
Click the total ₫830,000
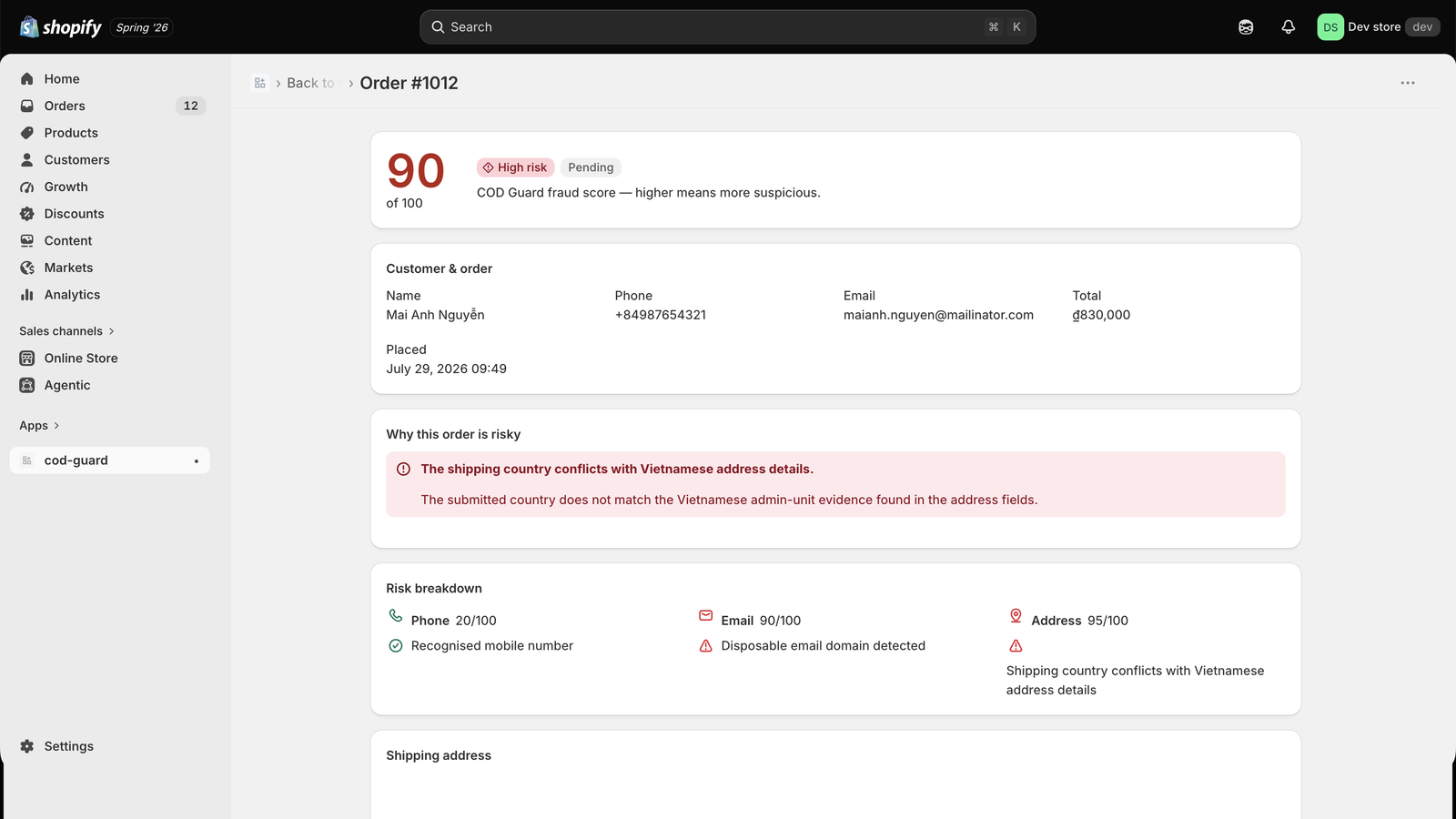point(1101,315)
